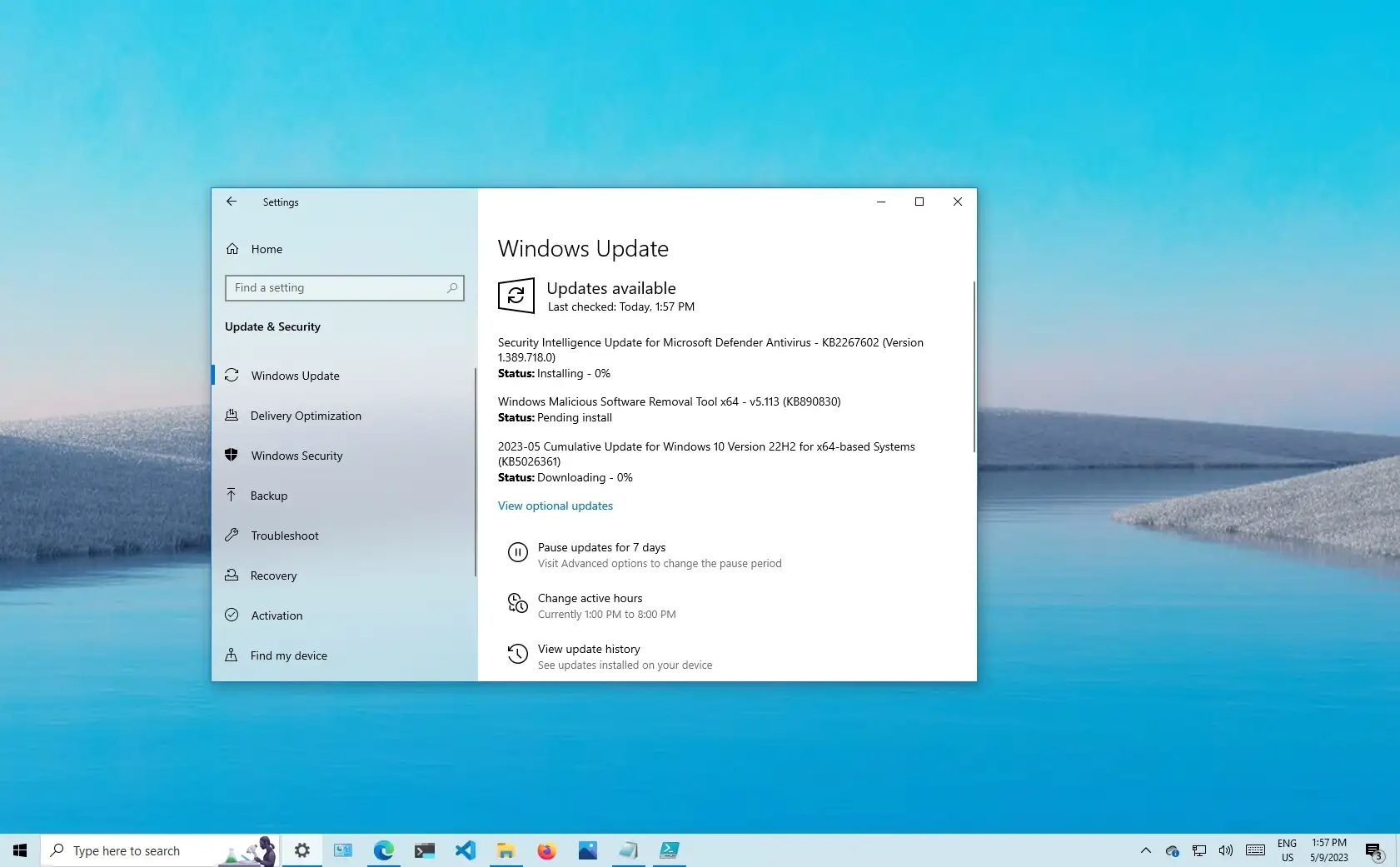The width and height of the screenshot is (1400, 867).
Task: Open Delivery Optimization settings page
Action: 306,416
